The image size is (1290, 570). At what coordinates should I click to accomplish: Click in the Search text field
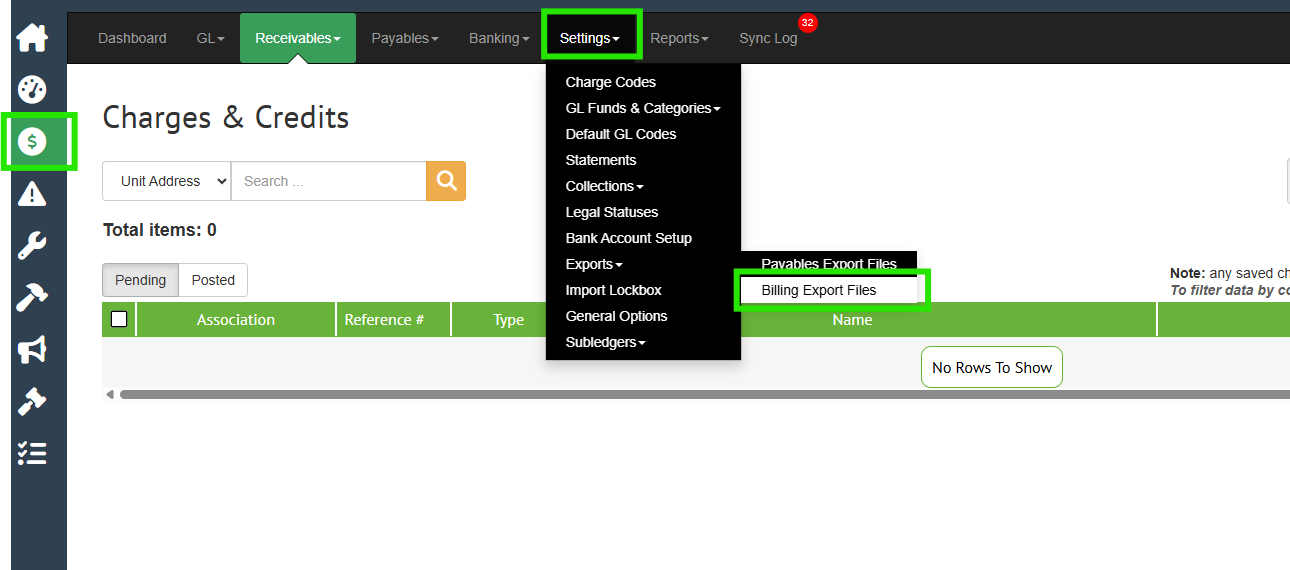328,181
